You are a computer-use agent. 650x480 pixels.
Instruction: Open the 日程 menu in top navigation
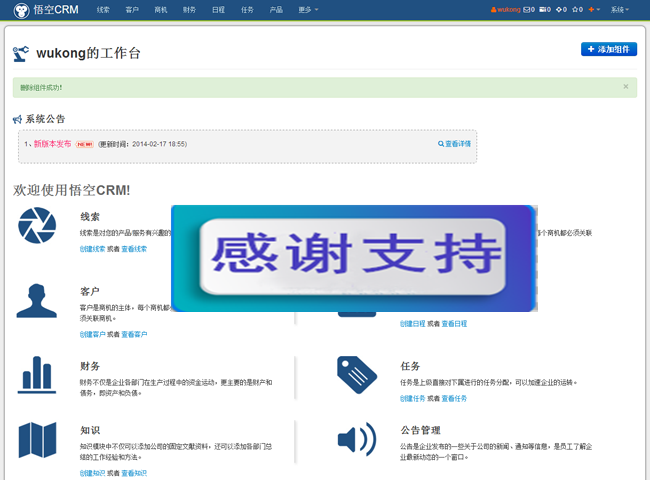(218, 10)
